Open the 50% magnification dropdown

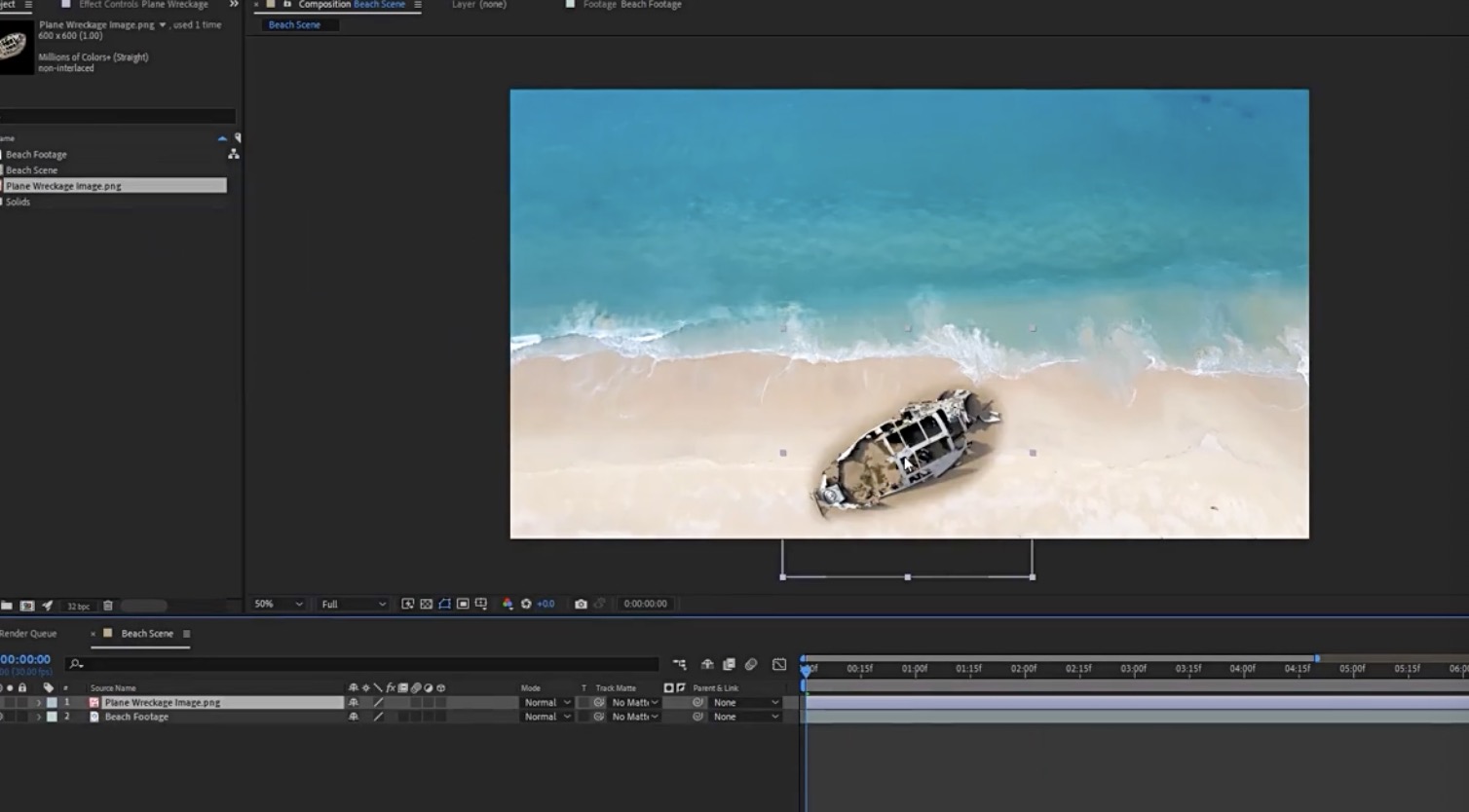coord(278,604)
